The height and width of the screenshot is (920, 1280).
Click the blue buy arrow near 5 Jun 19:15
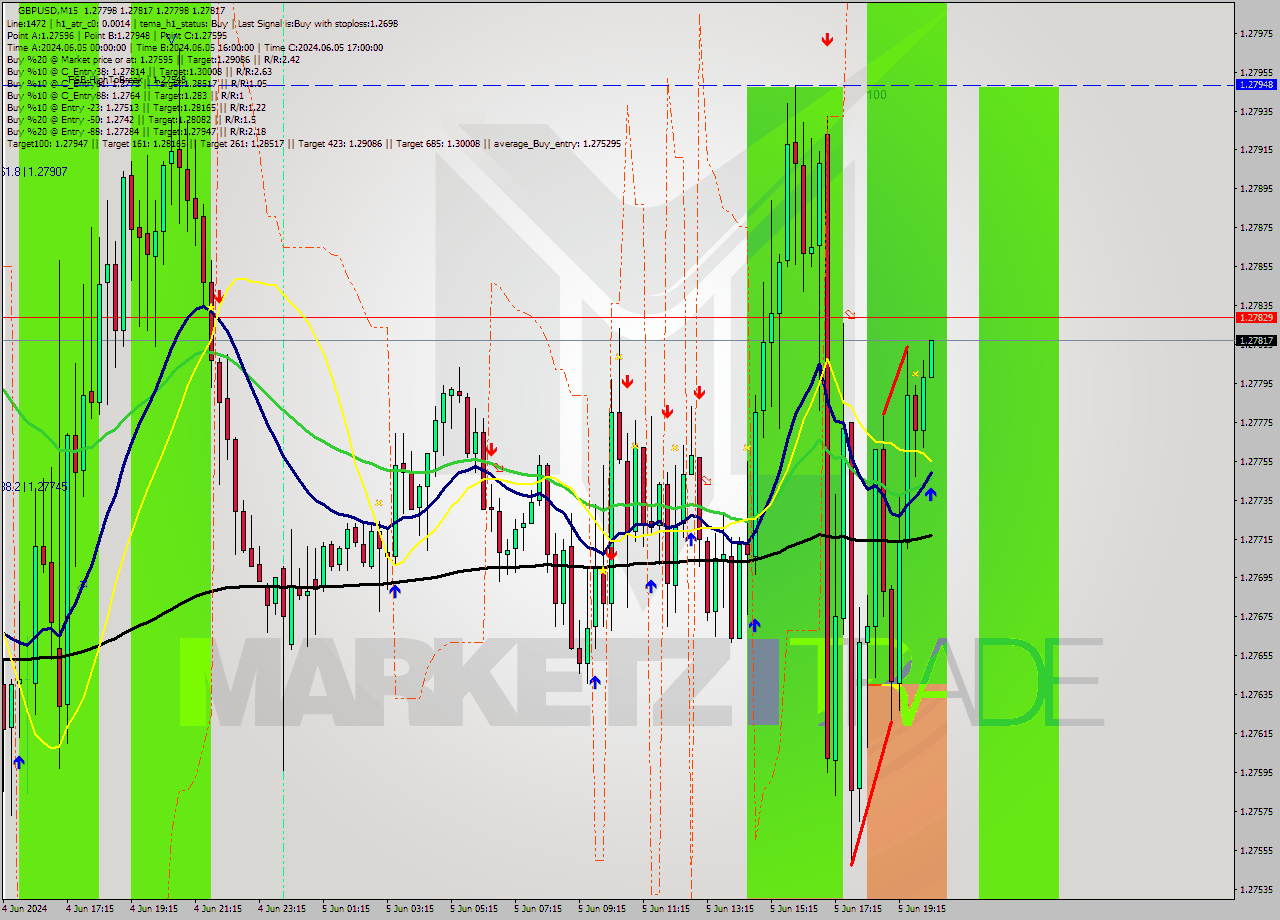coord(930,493)
